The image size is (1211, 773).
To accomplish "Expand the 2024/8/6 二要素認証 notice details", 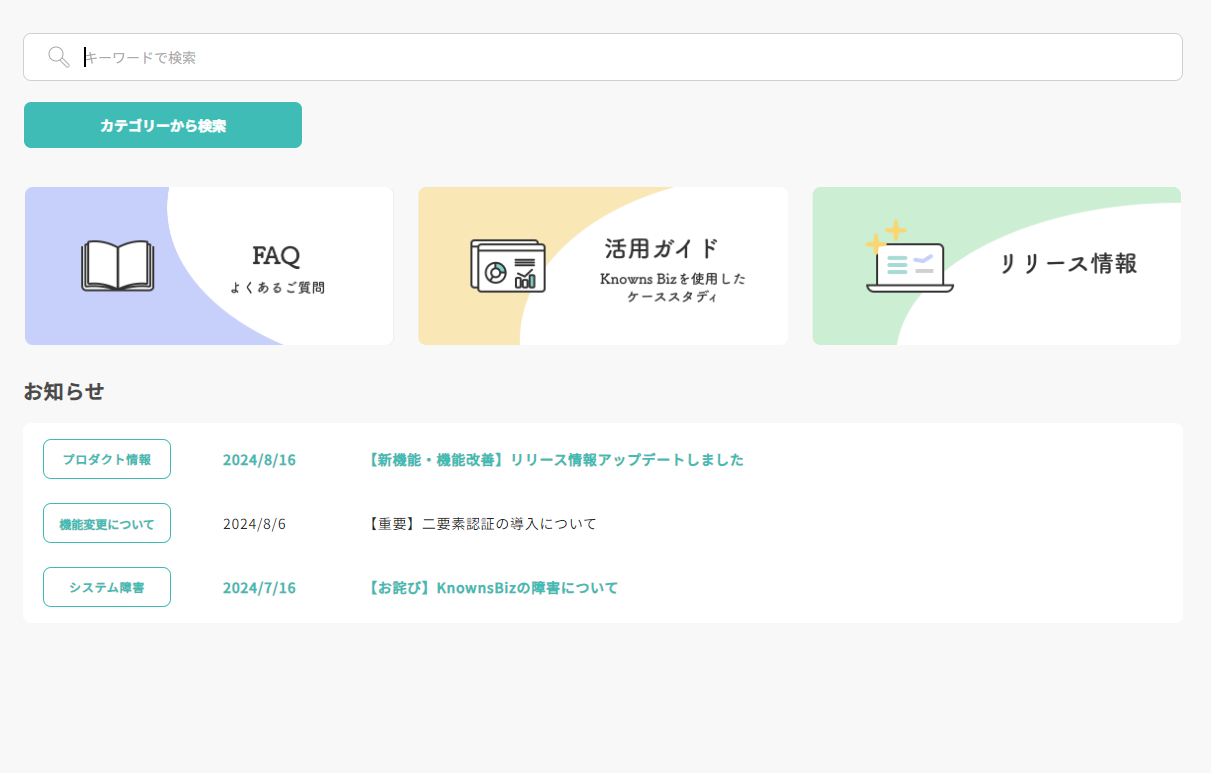I will (480, 522).
